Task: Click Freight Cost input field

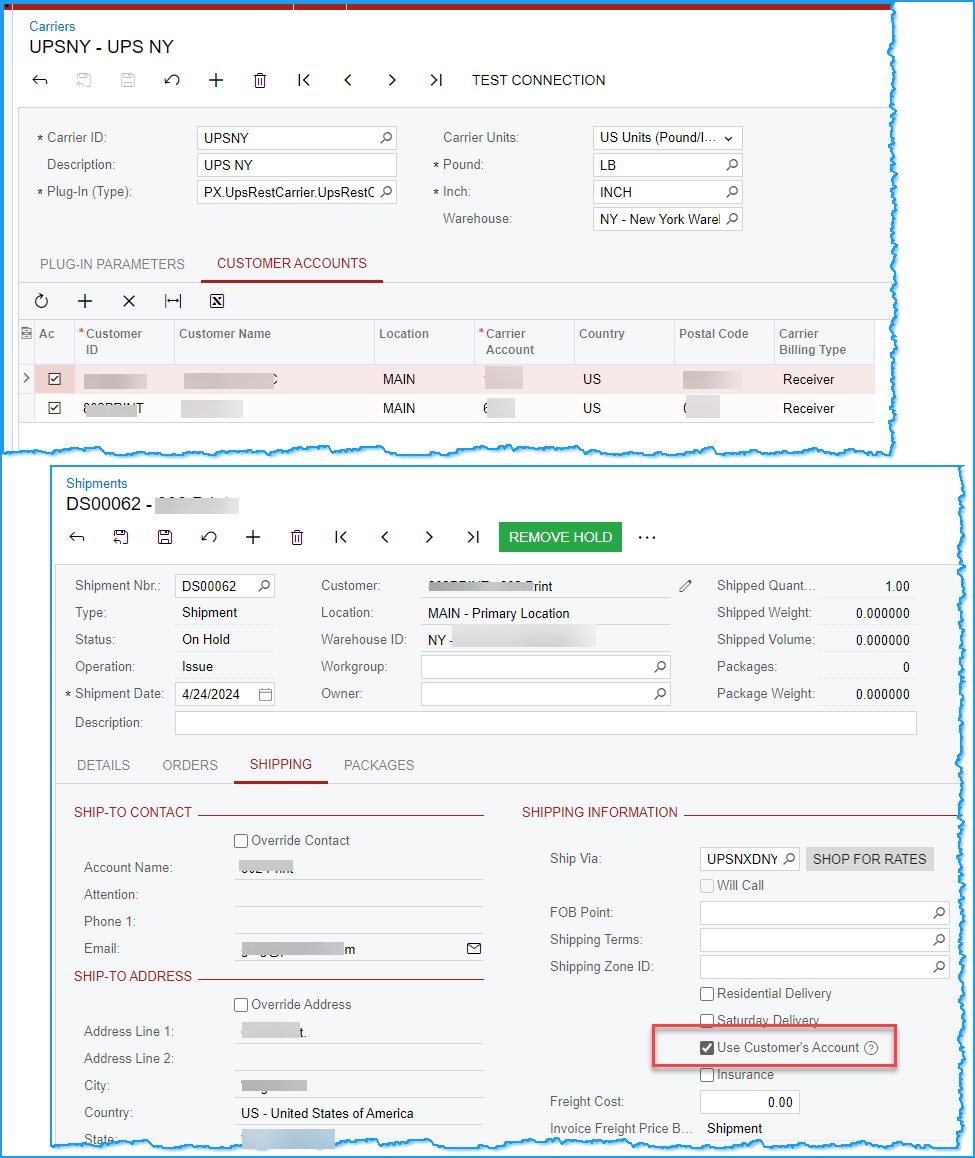Action: (750, 1102)
